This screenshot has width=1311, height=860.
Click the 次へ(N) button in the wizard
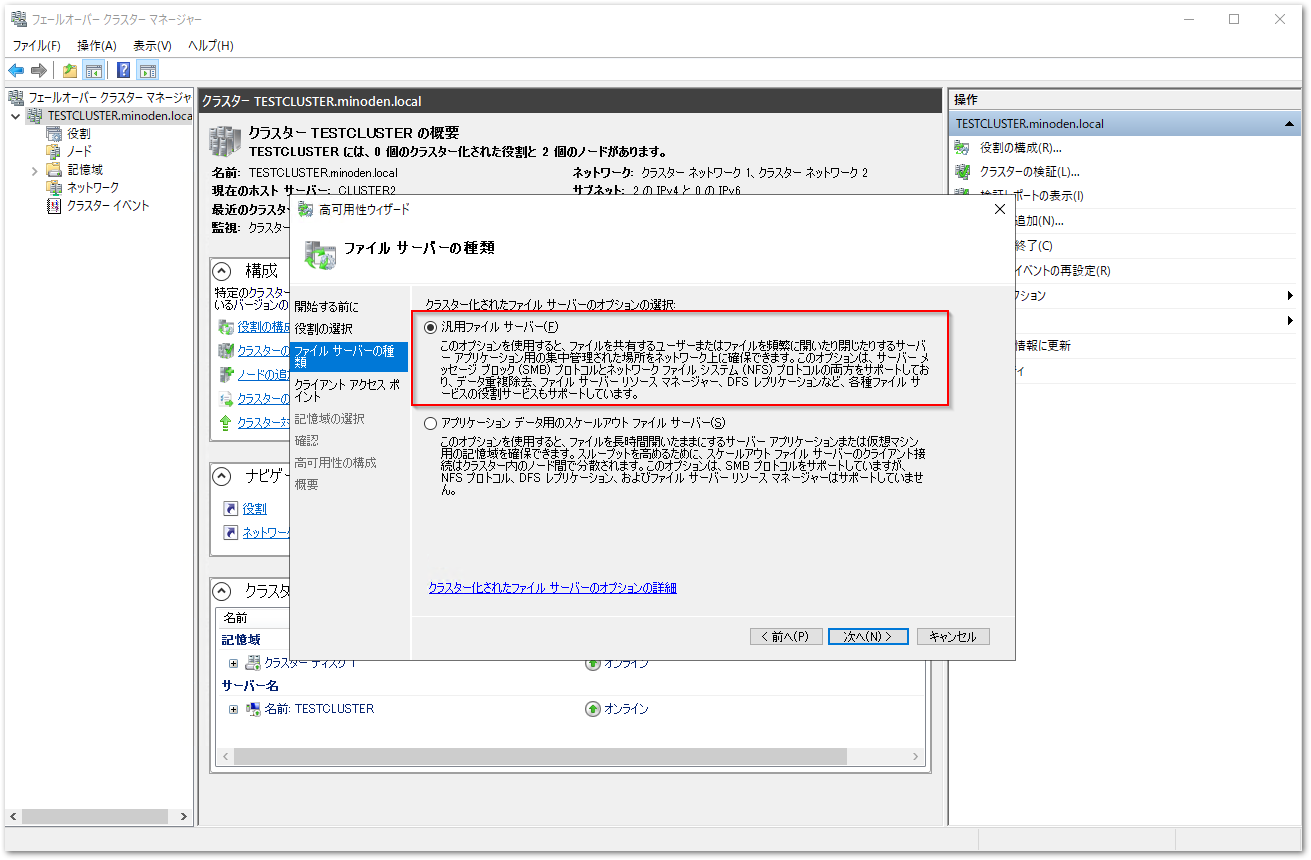[867, 636]
